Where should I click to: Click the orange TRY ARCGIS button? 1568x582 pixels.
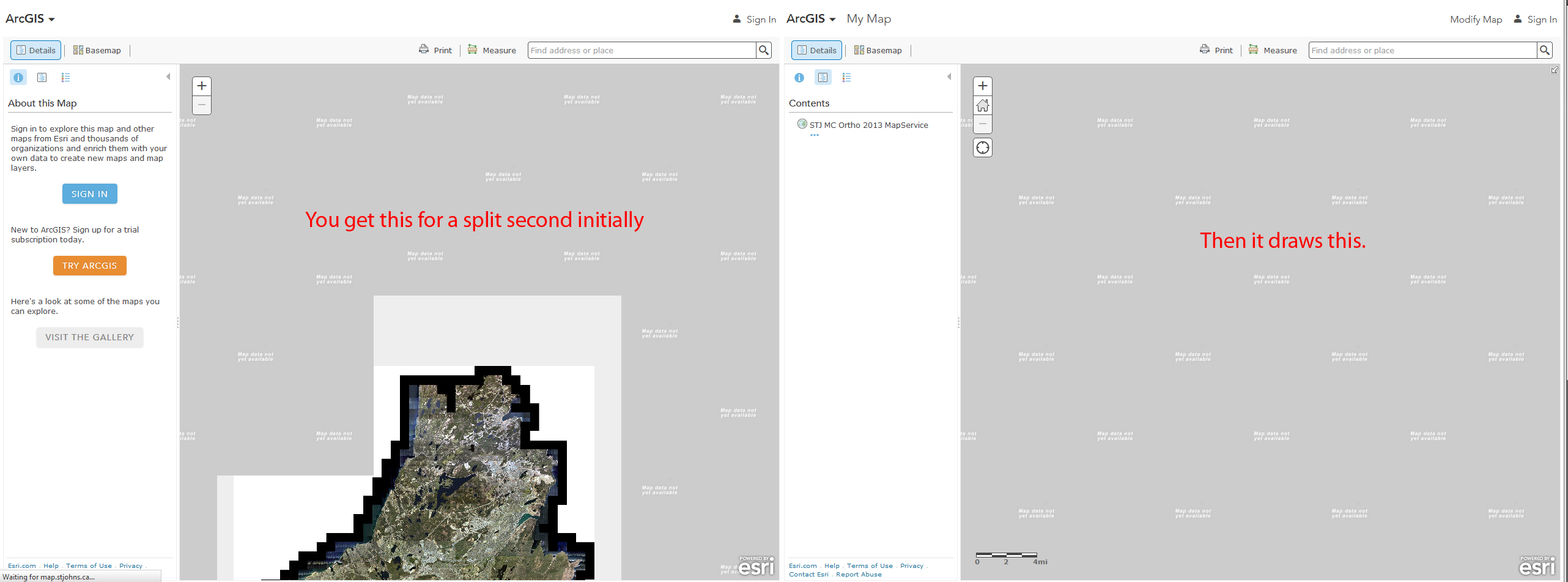(x=89, y=266)
